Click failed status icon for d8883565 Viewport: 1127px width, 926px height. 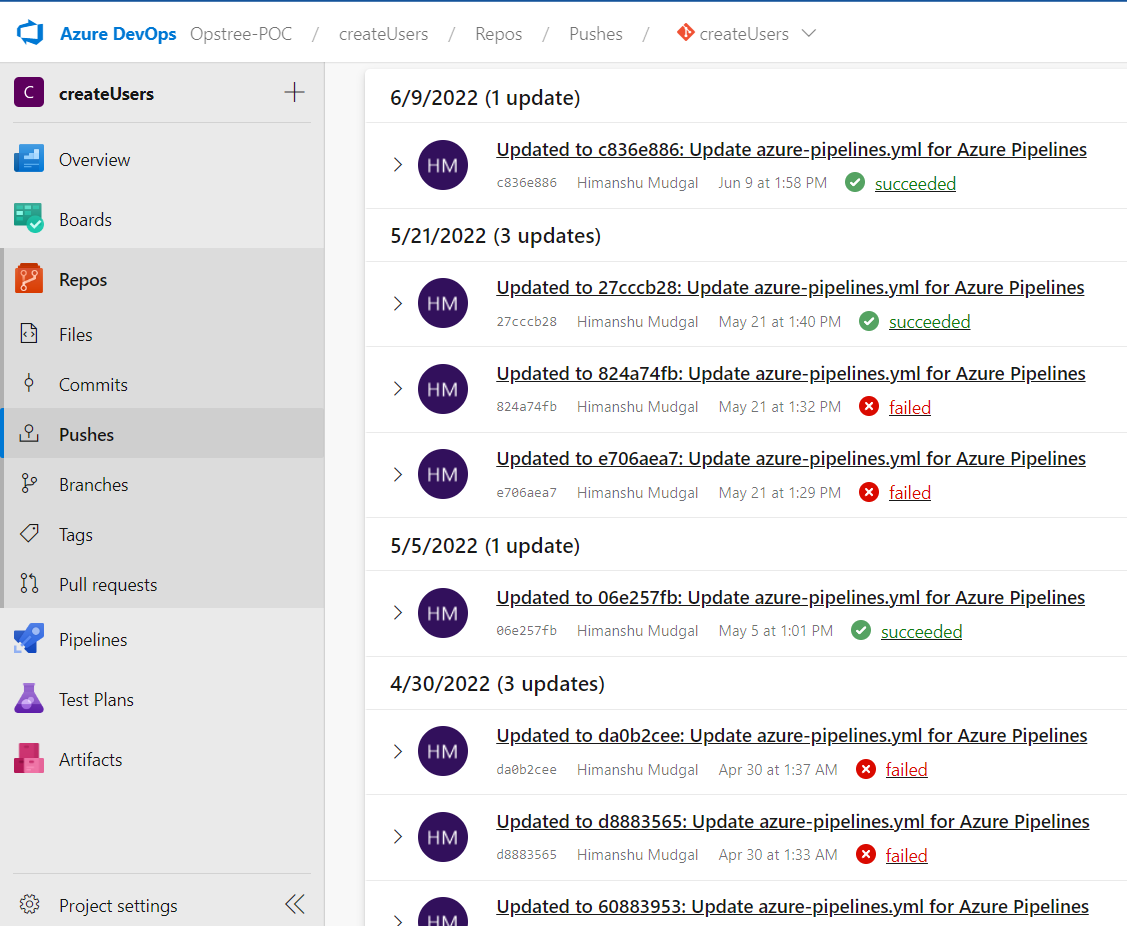tap(865, 855)
